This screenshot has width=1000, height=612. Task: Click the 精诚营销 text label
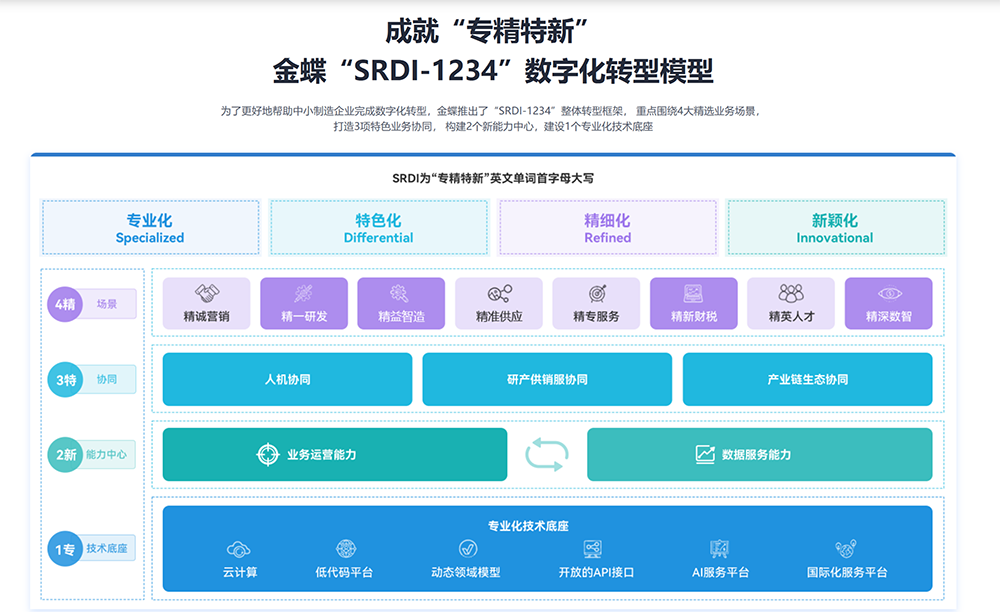[x=207, y=316]
